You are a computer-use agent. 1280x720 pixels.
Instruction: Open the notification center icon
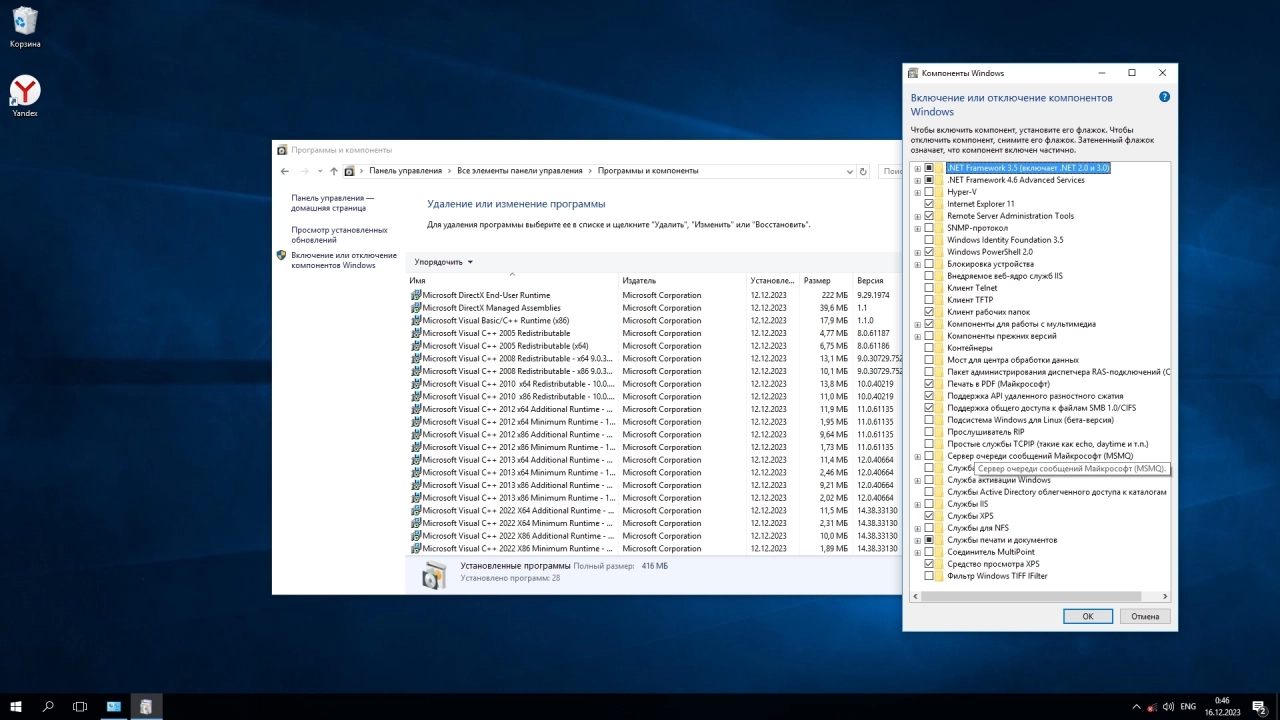coord(1258,706)
